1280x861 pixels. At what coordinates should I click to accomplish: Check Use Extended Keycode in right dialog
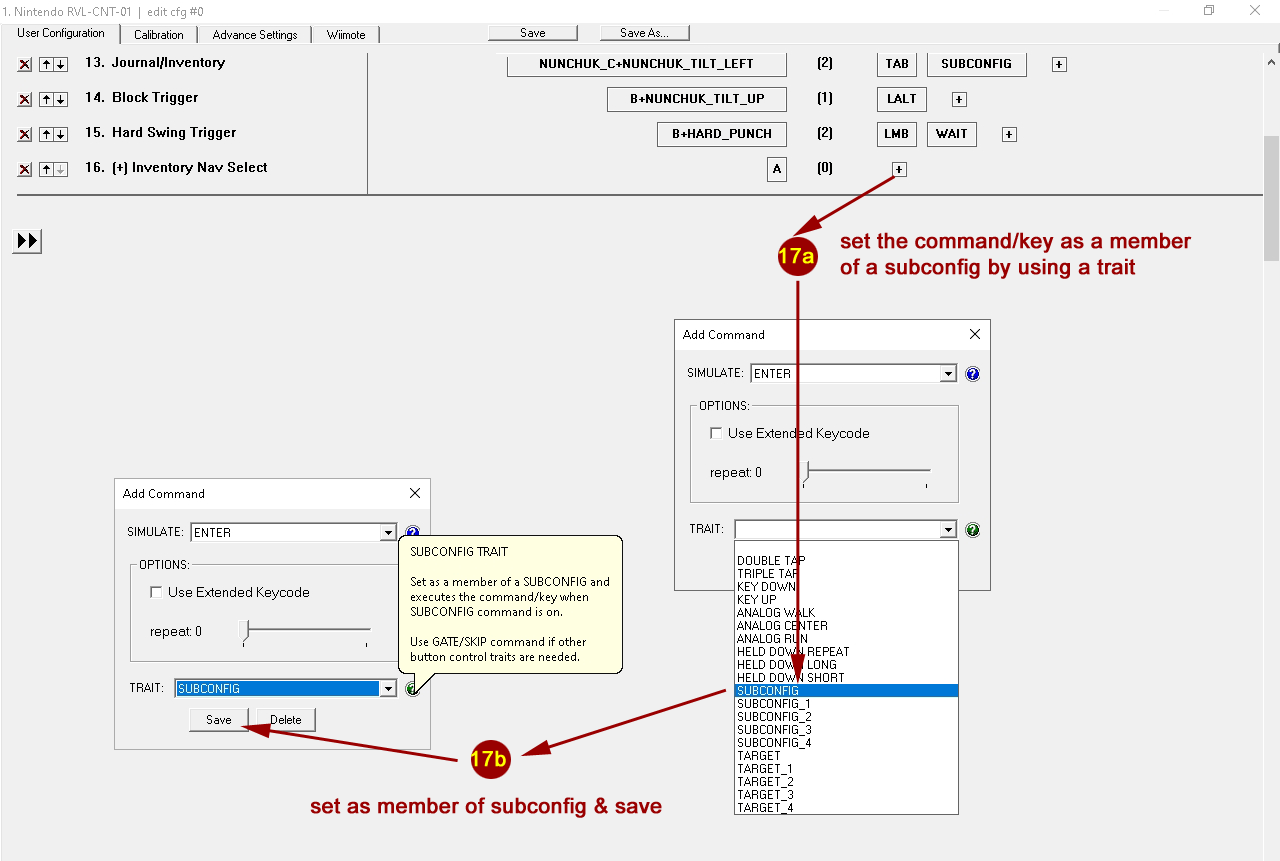point(716,433)
